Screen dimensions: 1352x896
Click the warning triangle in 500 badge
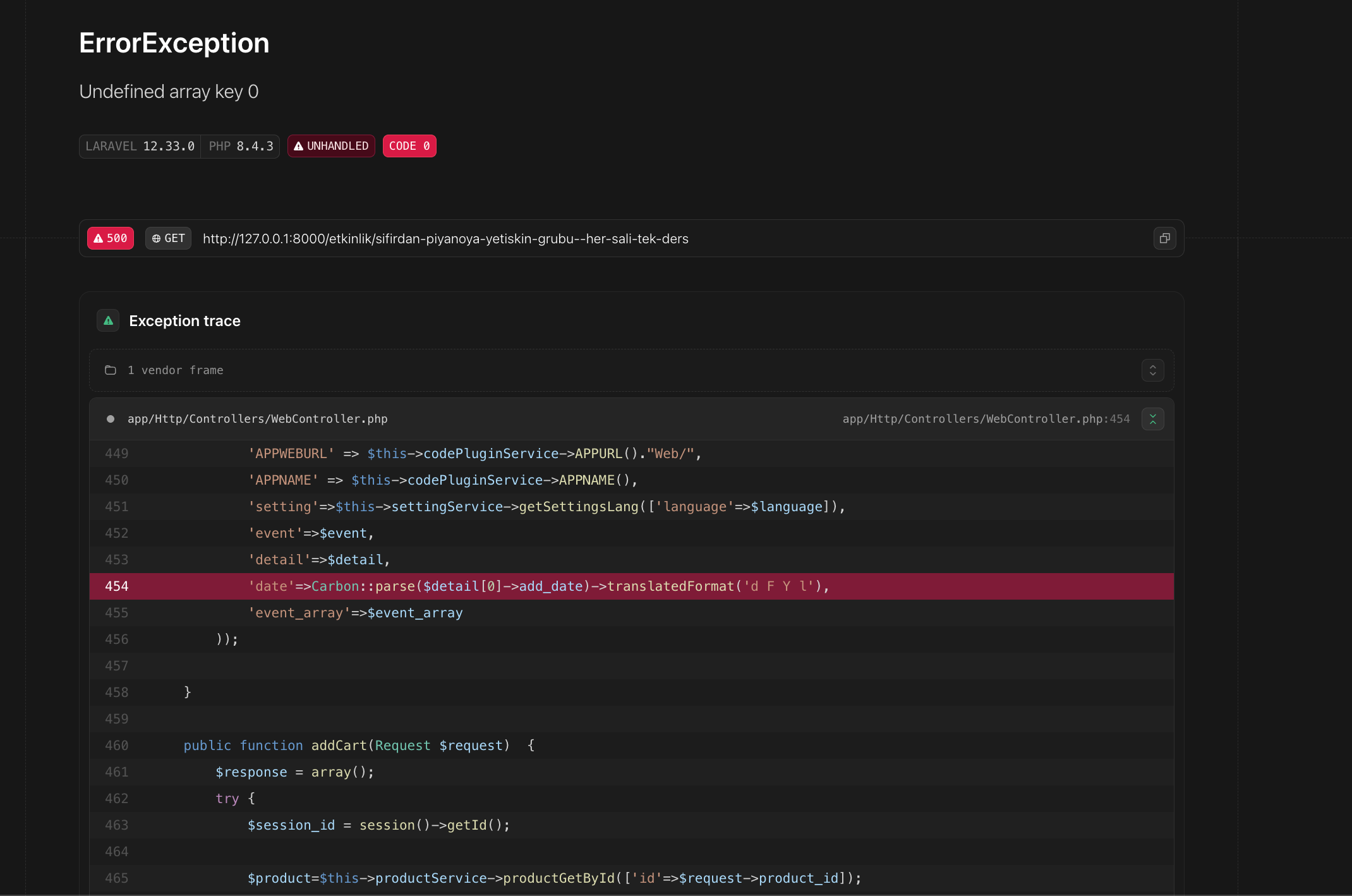coord(98,238)
